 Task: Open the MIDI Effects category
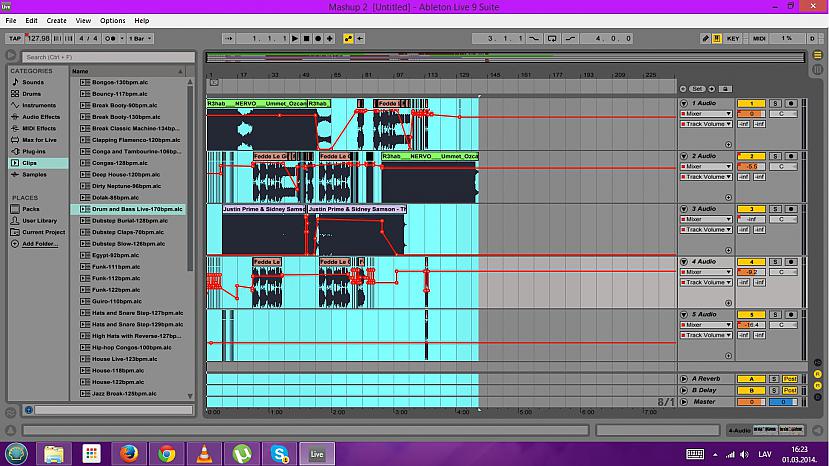click(39, 129)
